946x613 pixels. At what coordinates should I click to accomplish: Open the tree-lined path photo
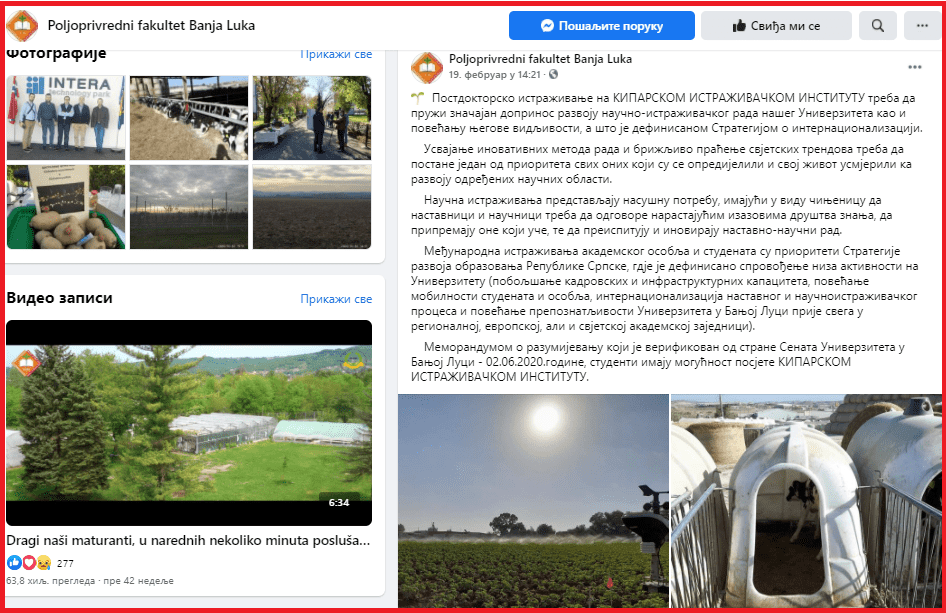coord(312,118)
